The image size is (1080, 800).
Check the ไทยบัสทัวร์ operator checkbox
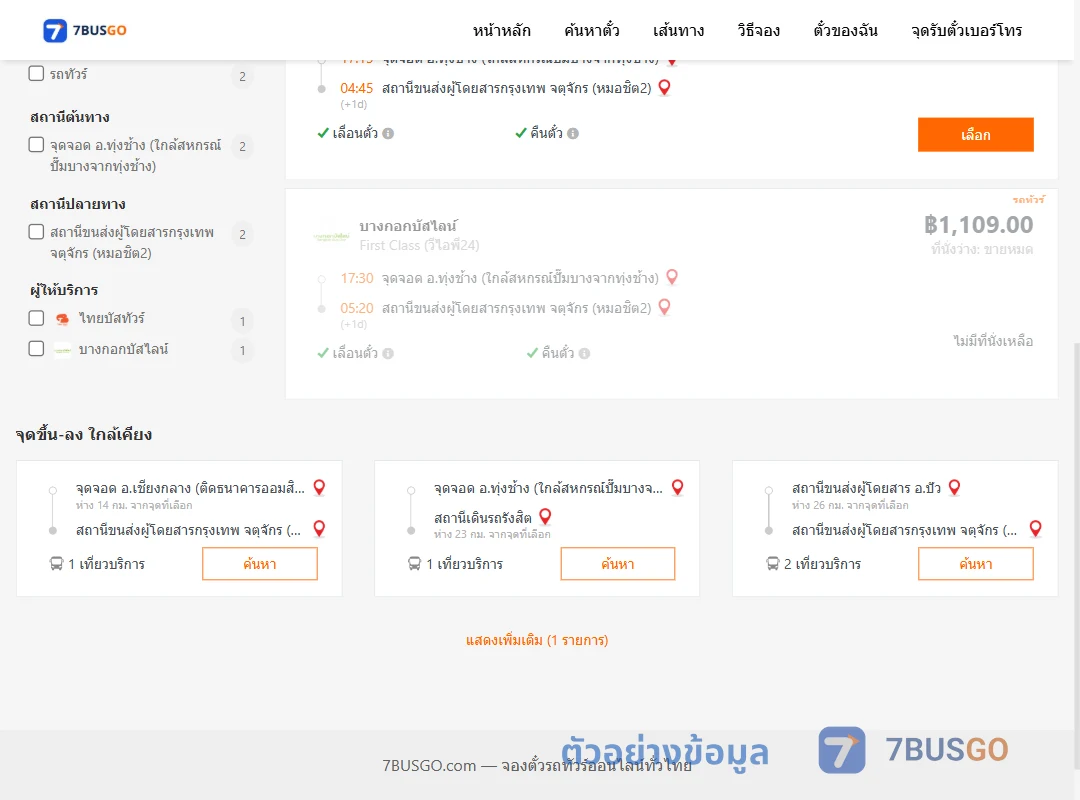37,318
